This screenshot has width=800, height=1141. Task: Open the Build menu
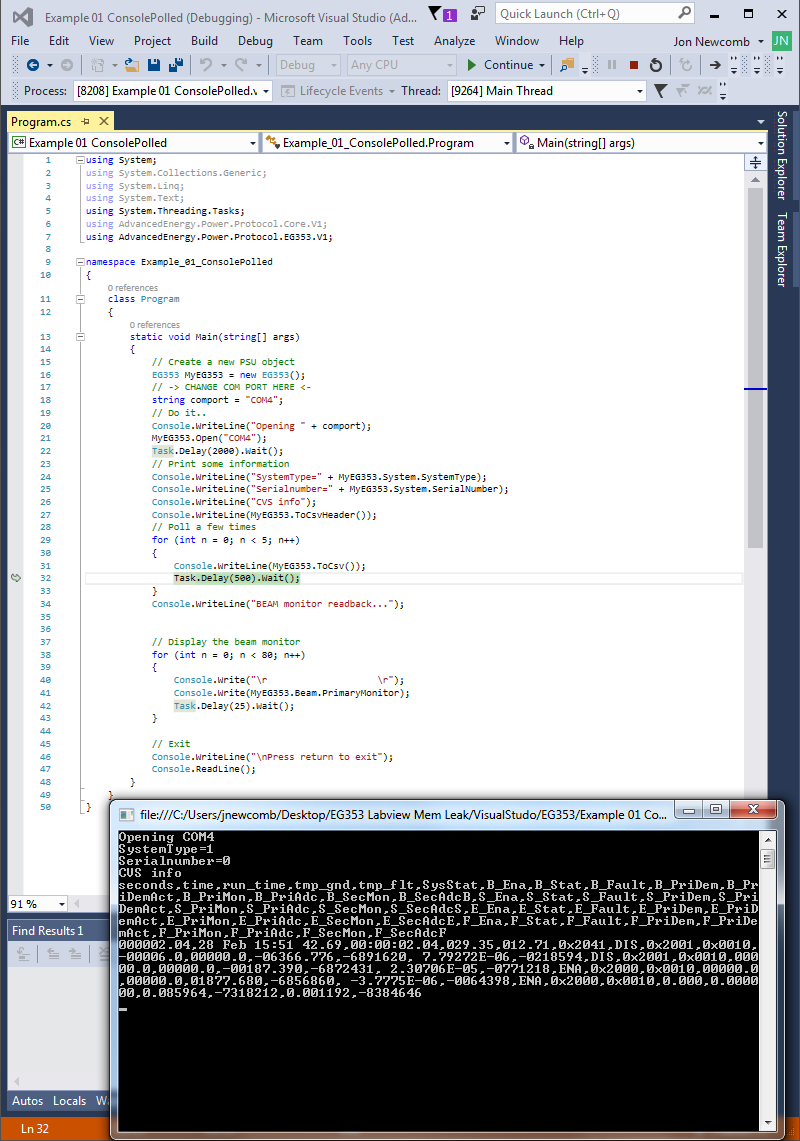point(205,41)
